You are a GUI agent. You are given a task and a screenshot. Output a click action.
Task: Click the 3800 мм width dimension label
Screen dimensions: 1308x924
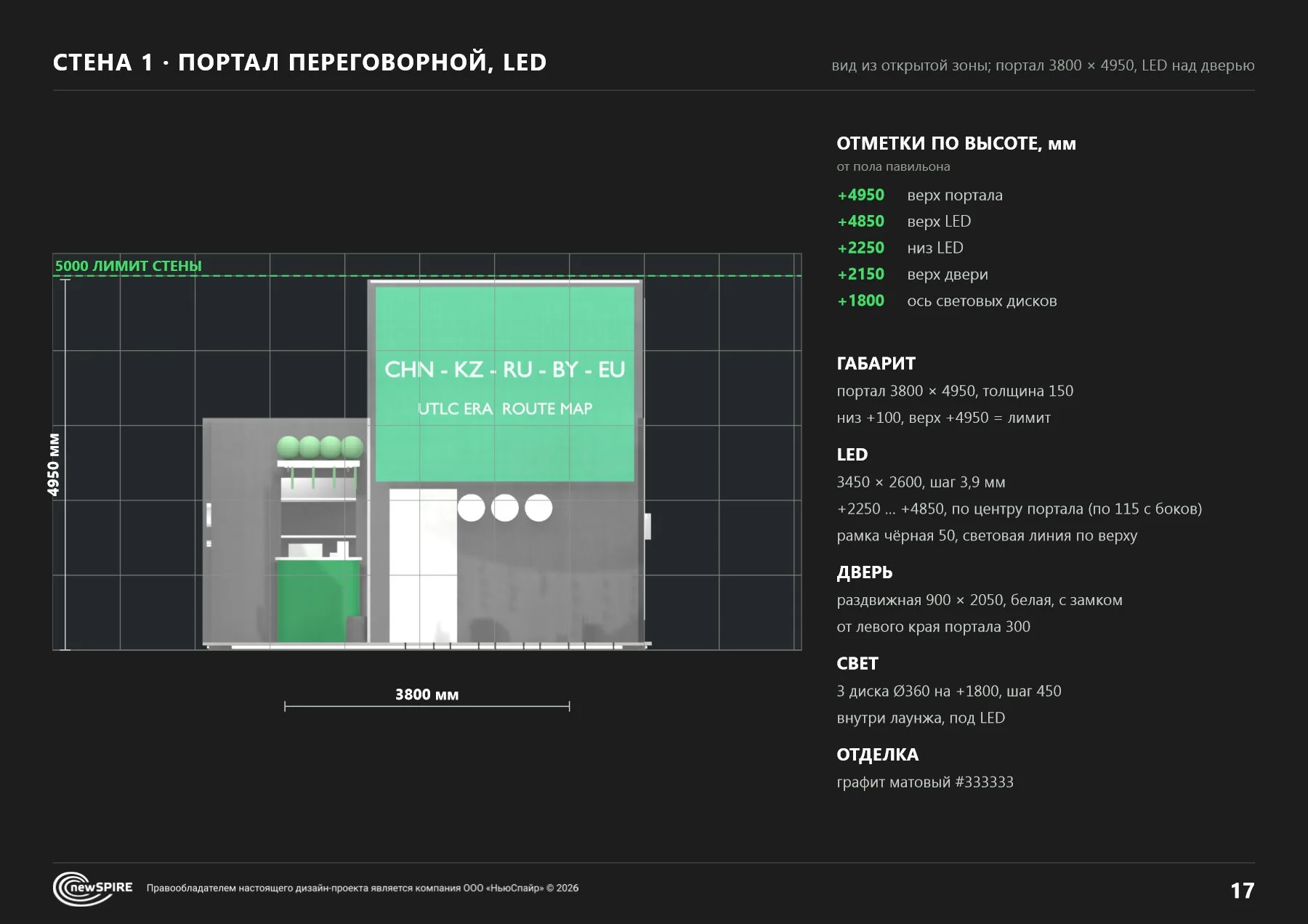coord(427,694)
